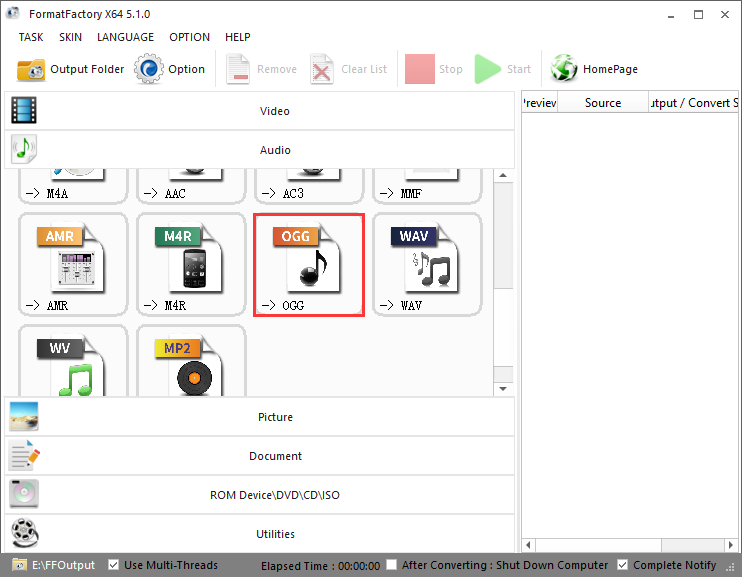Viewport: 742px width, 577px height.
Task: Select the AC3 conversion tile
Action: (309, 186)
